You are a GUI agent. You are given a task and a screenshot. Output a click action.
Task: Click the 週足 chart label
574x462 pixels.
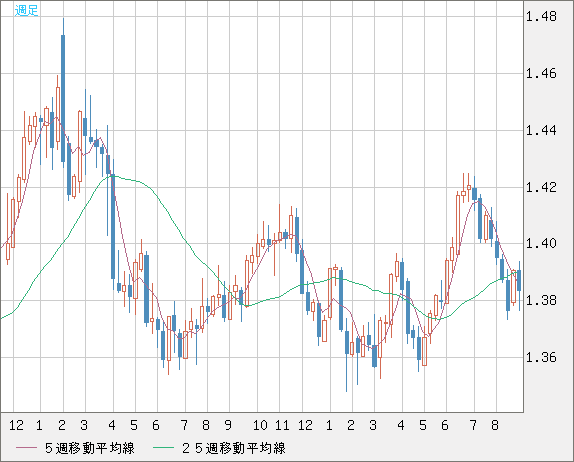pyautogui.click(x=26, y=10)
